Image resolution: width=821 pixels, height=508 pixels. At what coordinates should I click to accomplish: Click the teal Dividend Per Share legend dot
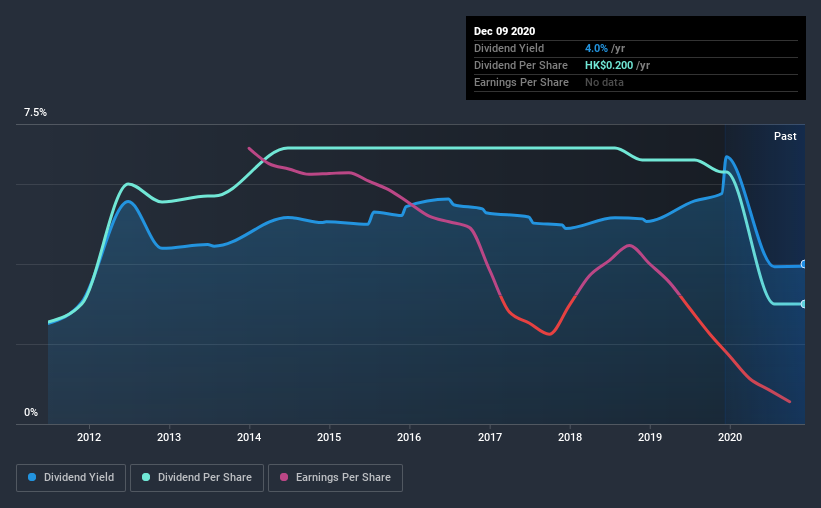(146, 477)
